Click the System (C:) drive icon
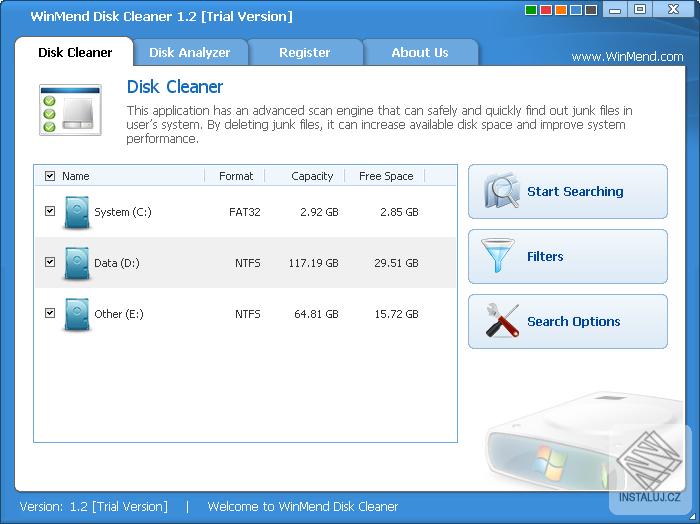This screenshot has height=524, width=700. [77, 212]
